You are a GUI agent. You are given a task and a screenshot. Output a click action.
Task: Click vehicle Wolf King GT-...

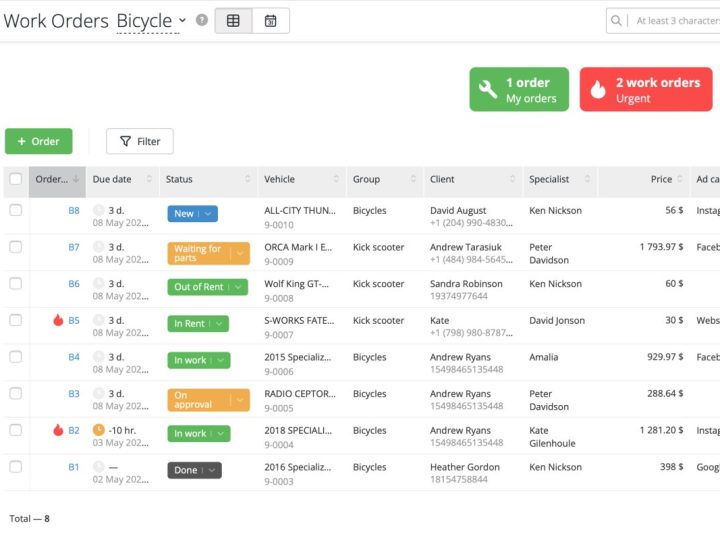[x=296, y=284]
